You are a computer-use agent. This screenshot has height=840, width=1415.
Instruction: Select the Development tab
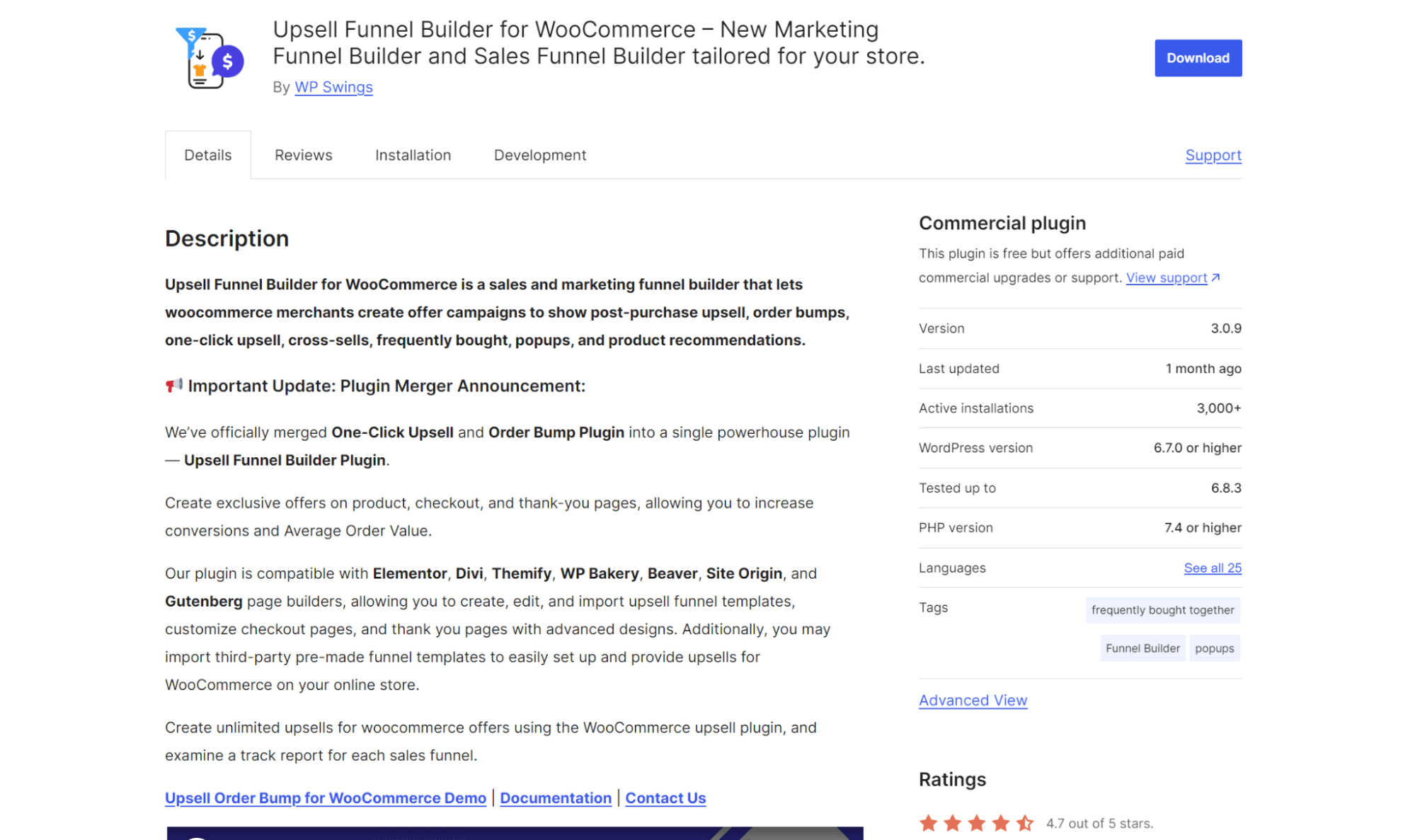click(539, 154)
